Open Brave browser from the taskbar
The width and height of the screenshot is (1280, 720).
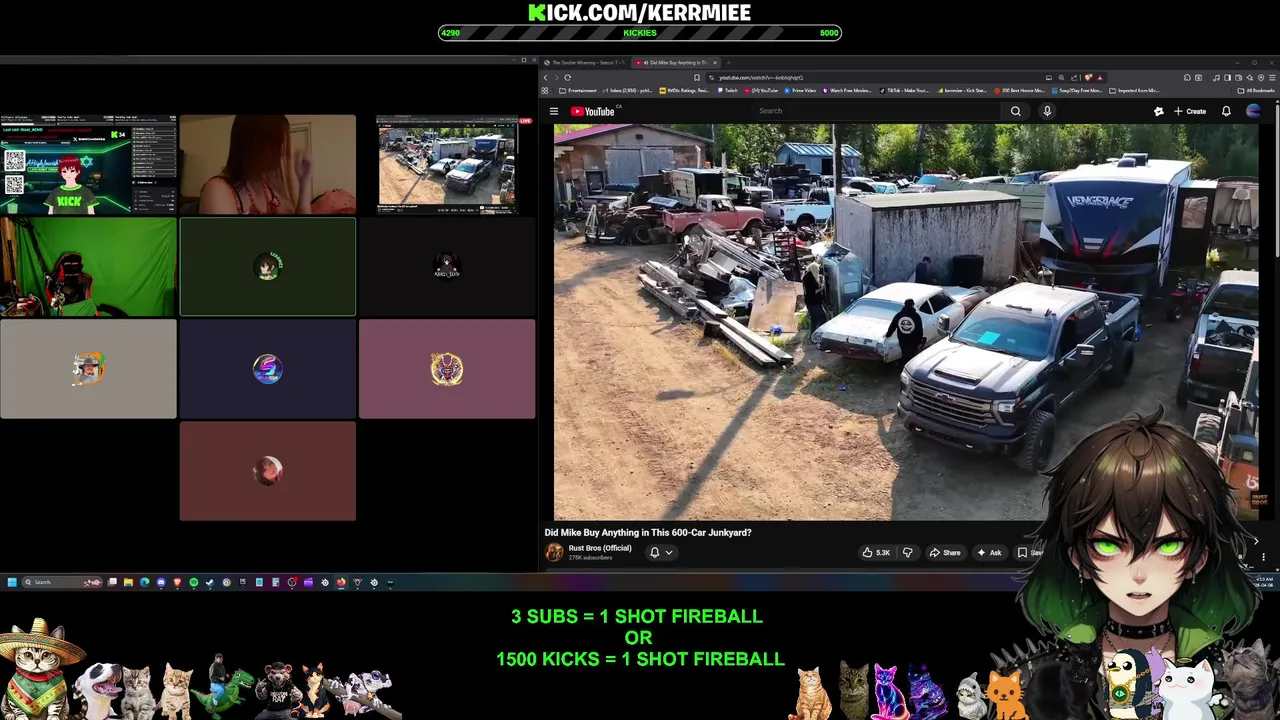point(177,582)
